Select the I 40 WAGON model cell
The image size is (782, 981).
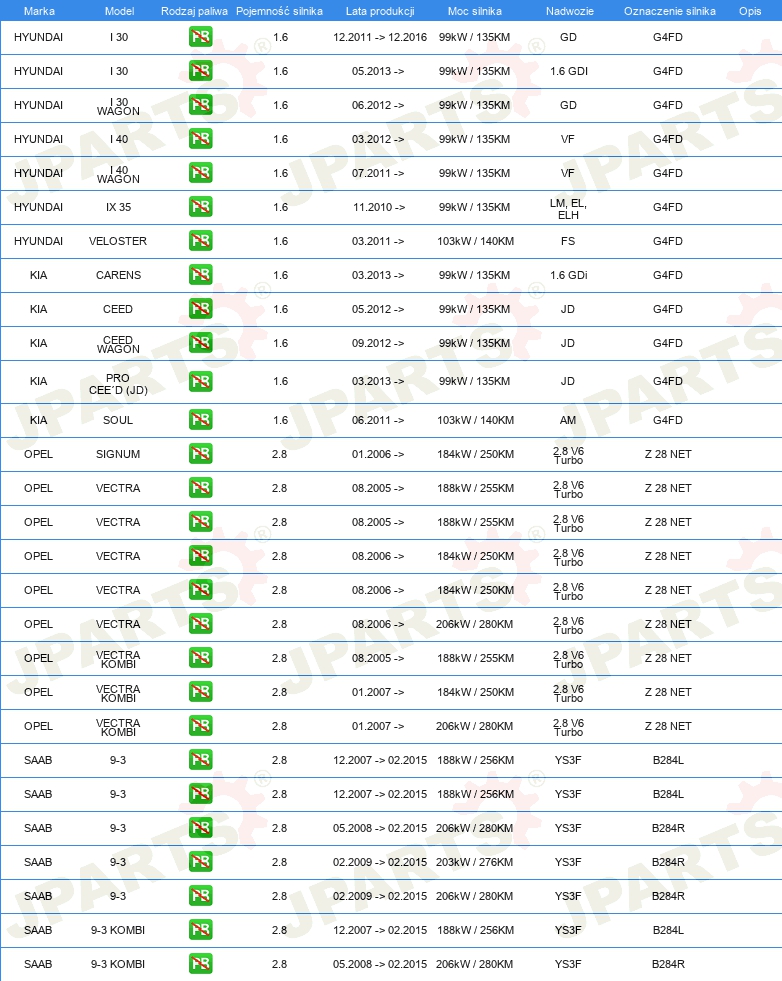click(118, 175)
